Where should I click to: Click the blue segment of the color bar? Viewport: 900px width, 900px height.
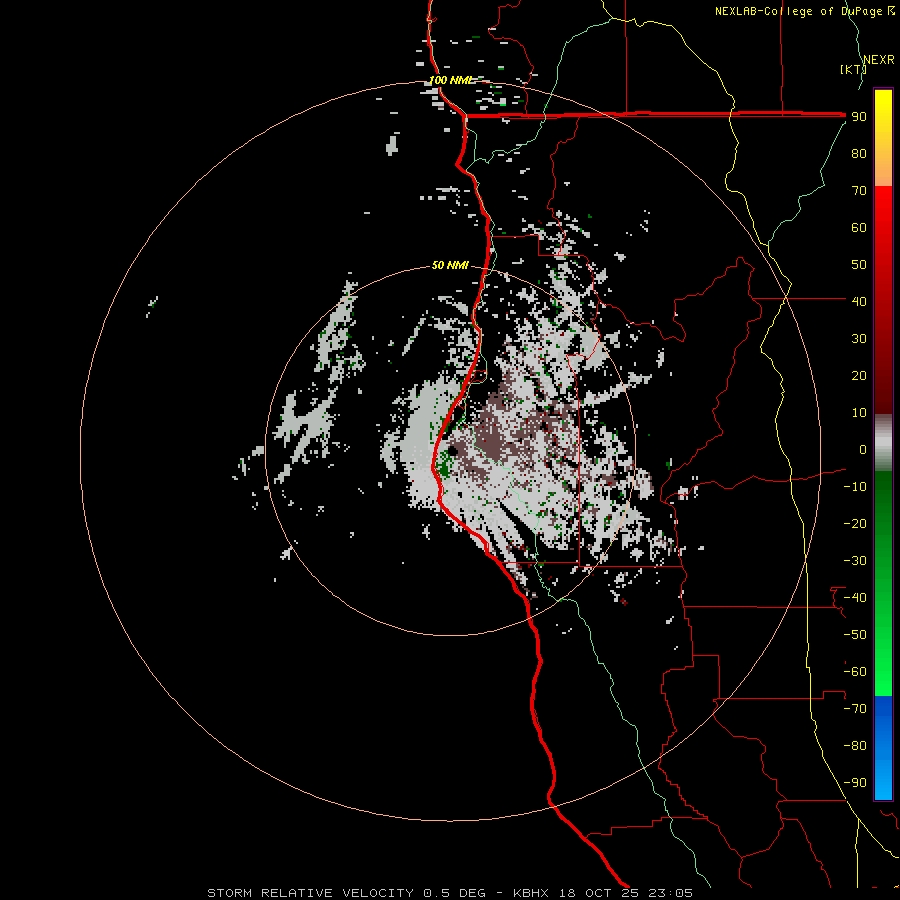click(x=883, y=747)
